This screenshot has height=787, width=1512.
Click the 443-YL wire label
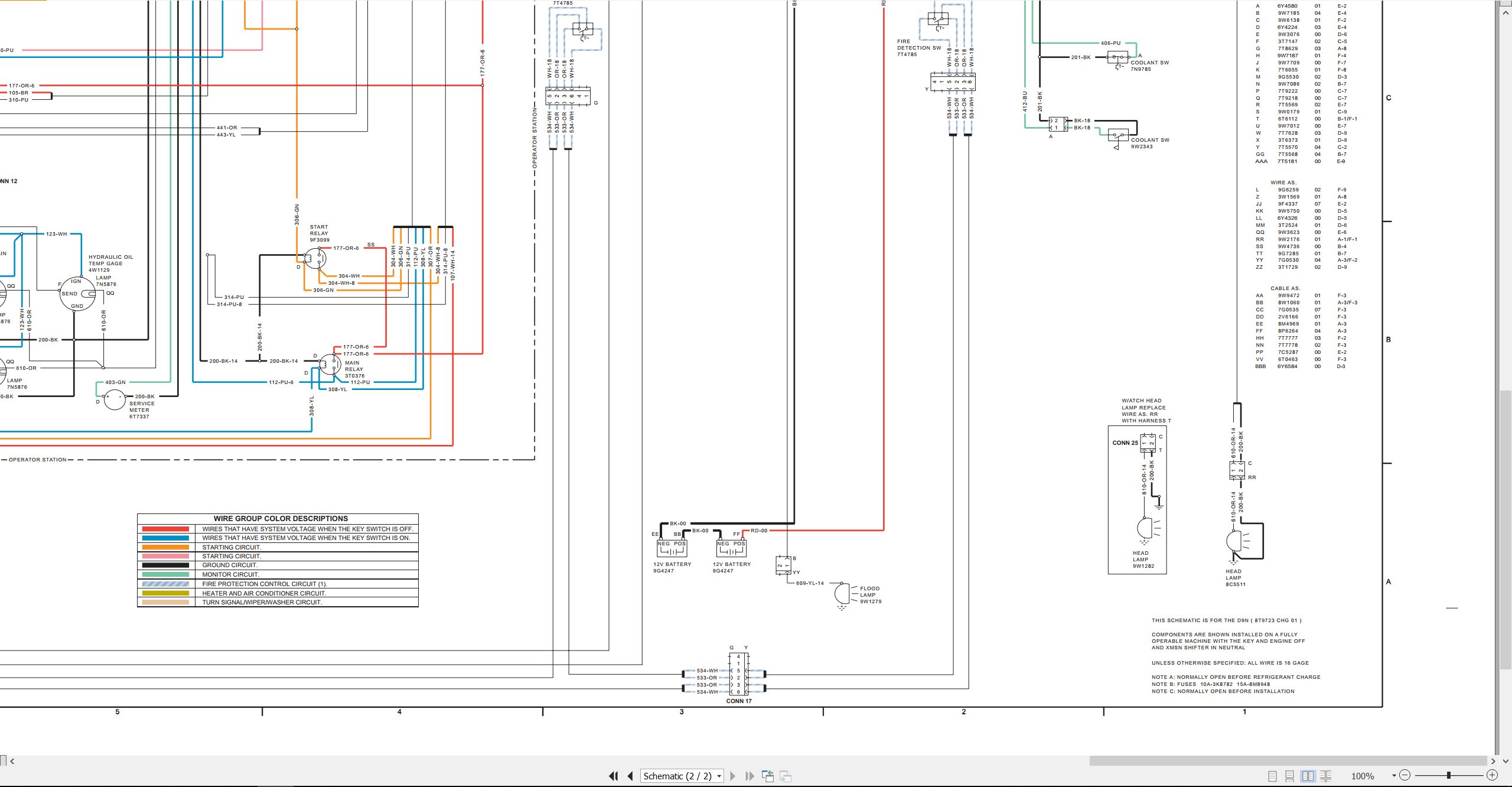[226, 135]
